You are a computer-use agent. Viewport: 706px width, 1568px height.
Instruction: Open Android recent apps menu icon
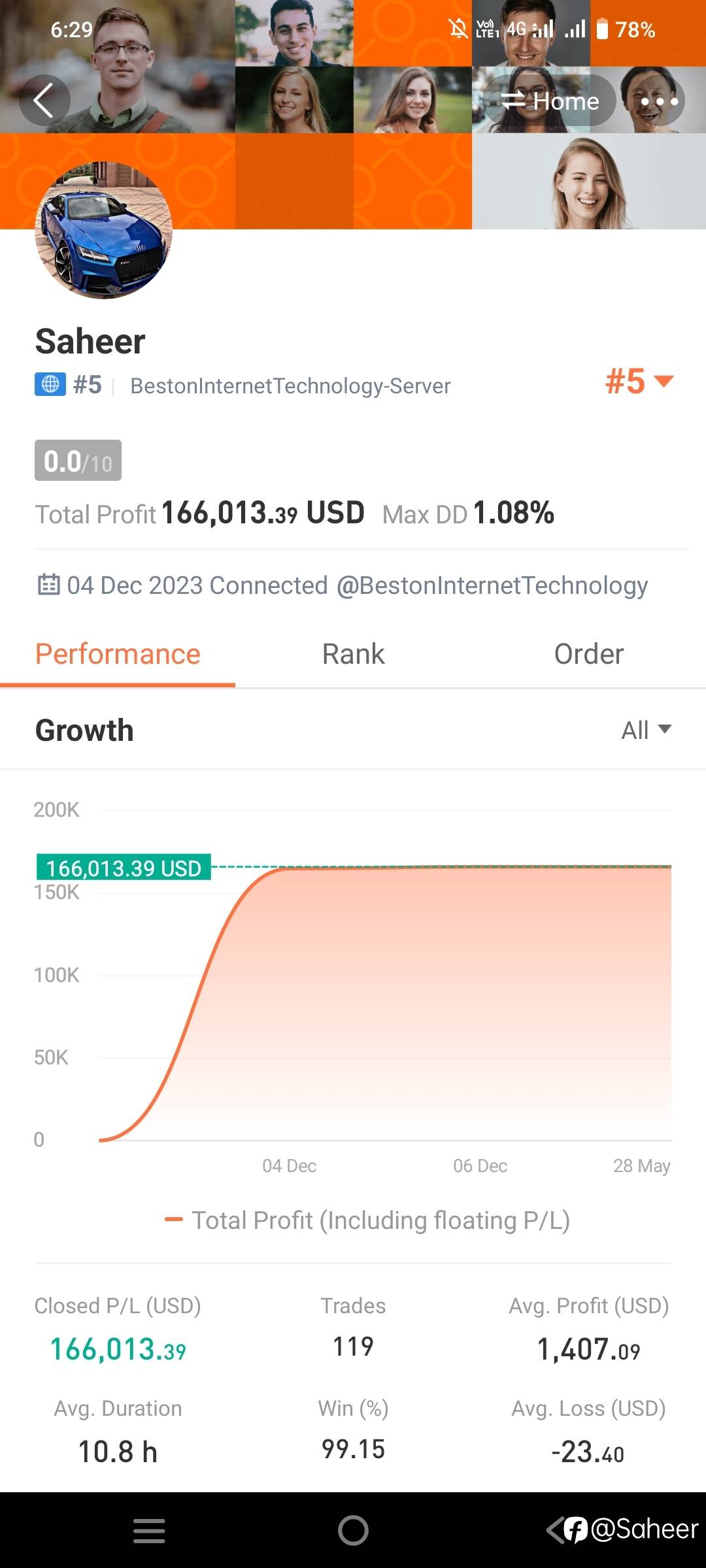pyautogui.click(x=149, y=1531)
